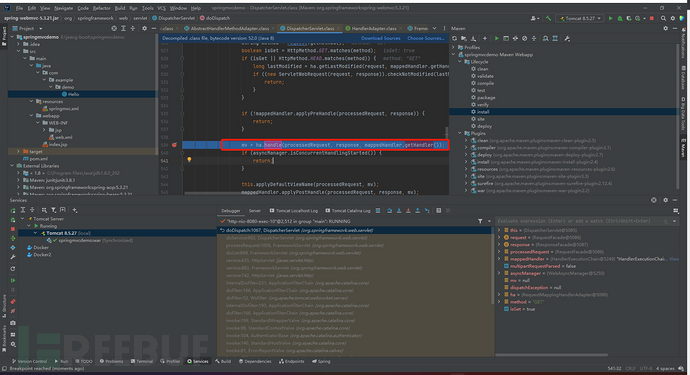Run Maven build green play icon

pos(496,39)
